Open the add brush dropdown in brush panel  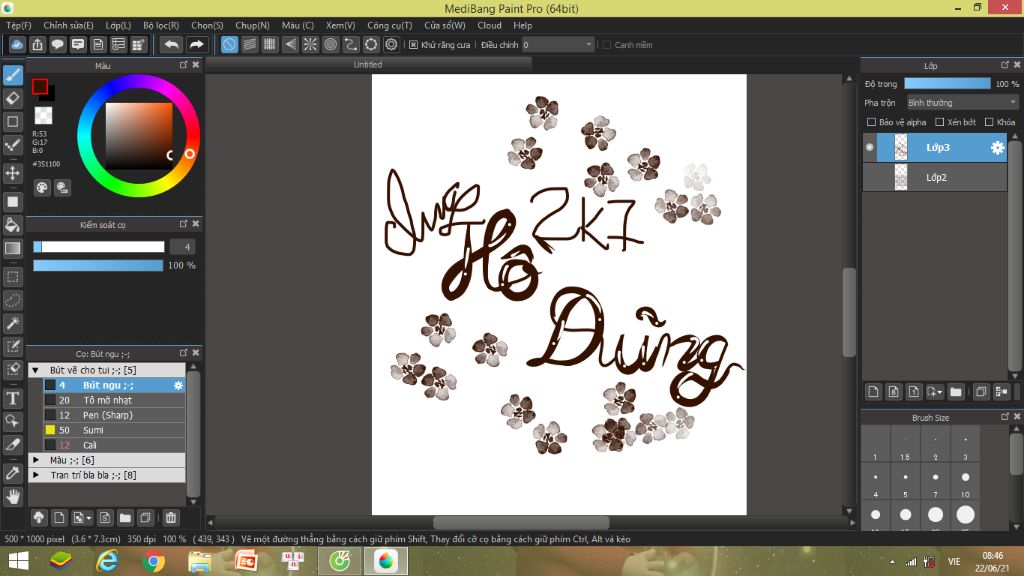(x=82, y=518)
